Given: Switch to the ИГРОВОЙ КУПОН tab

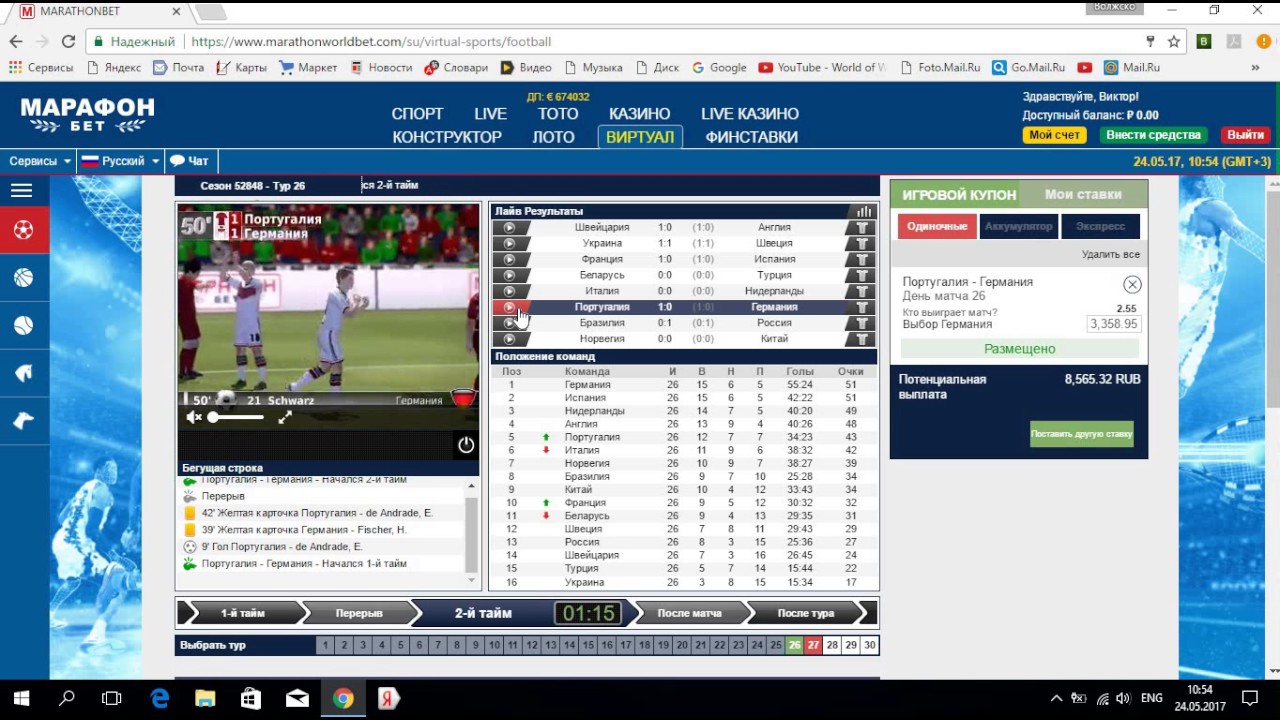Looking at the screenshot, I should tap(959, 195).
